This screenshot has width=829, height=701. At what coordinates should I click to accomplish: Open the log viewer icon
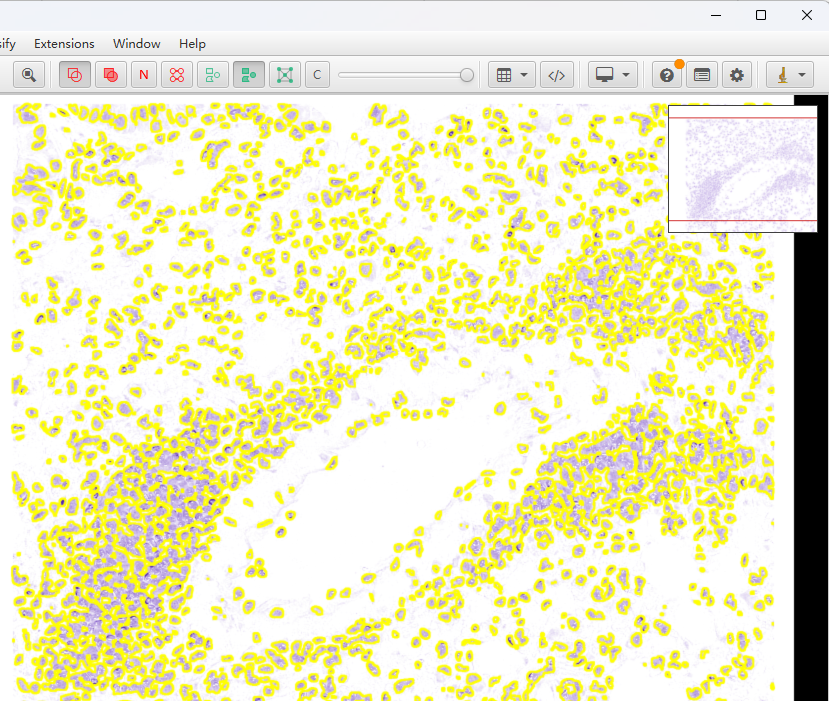point(702,75)
